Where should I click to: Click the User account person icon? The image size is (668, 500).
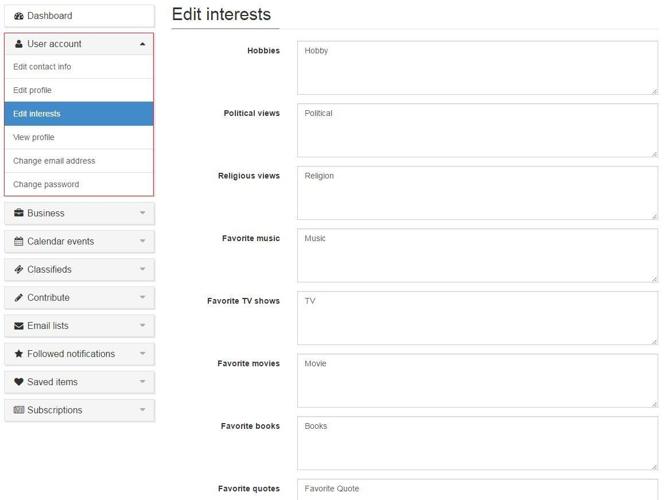pos(19,44)
